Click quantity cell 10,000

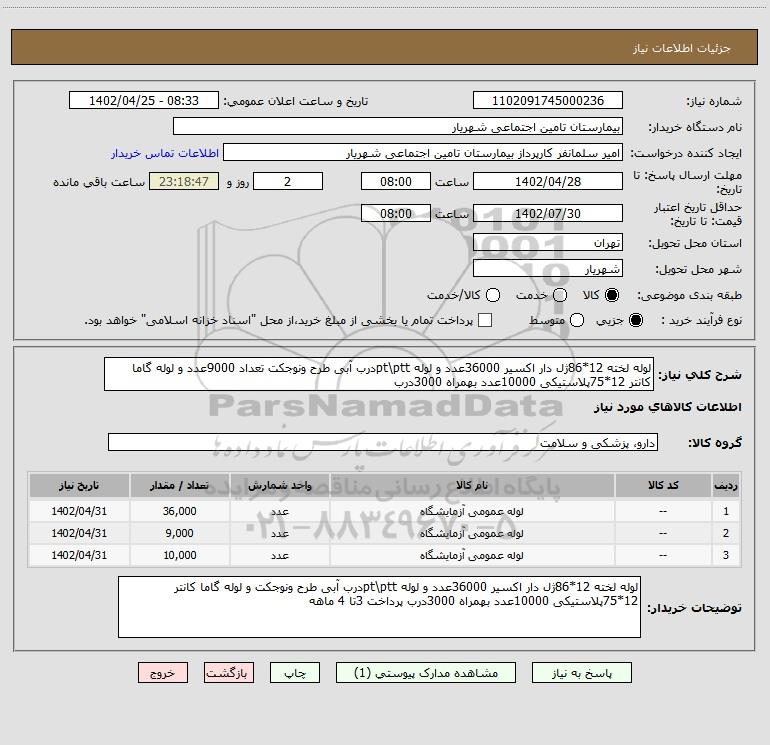179,555
